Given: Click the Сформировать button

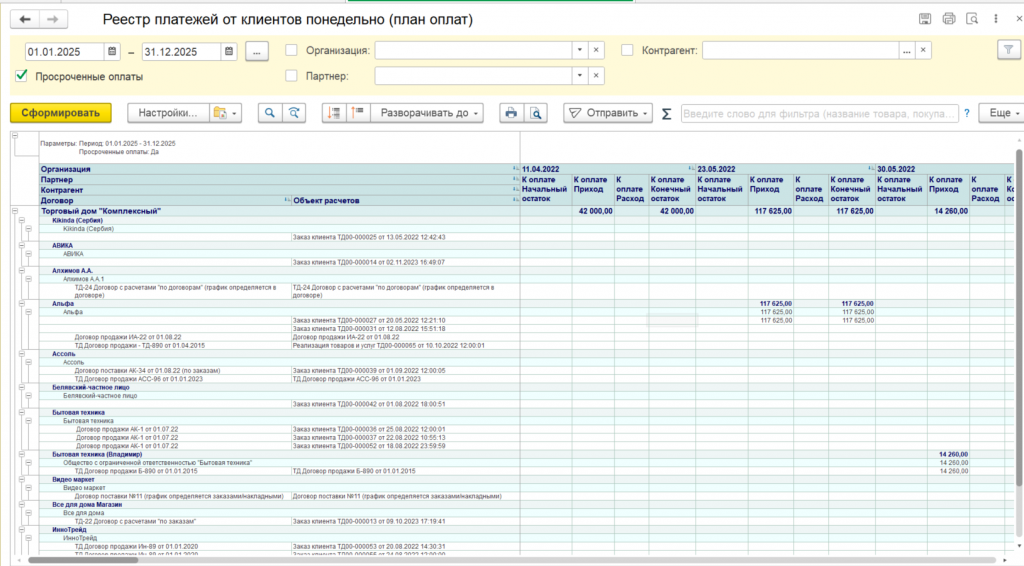Looking at the screenshot, I should (61, 113).
